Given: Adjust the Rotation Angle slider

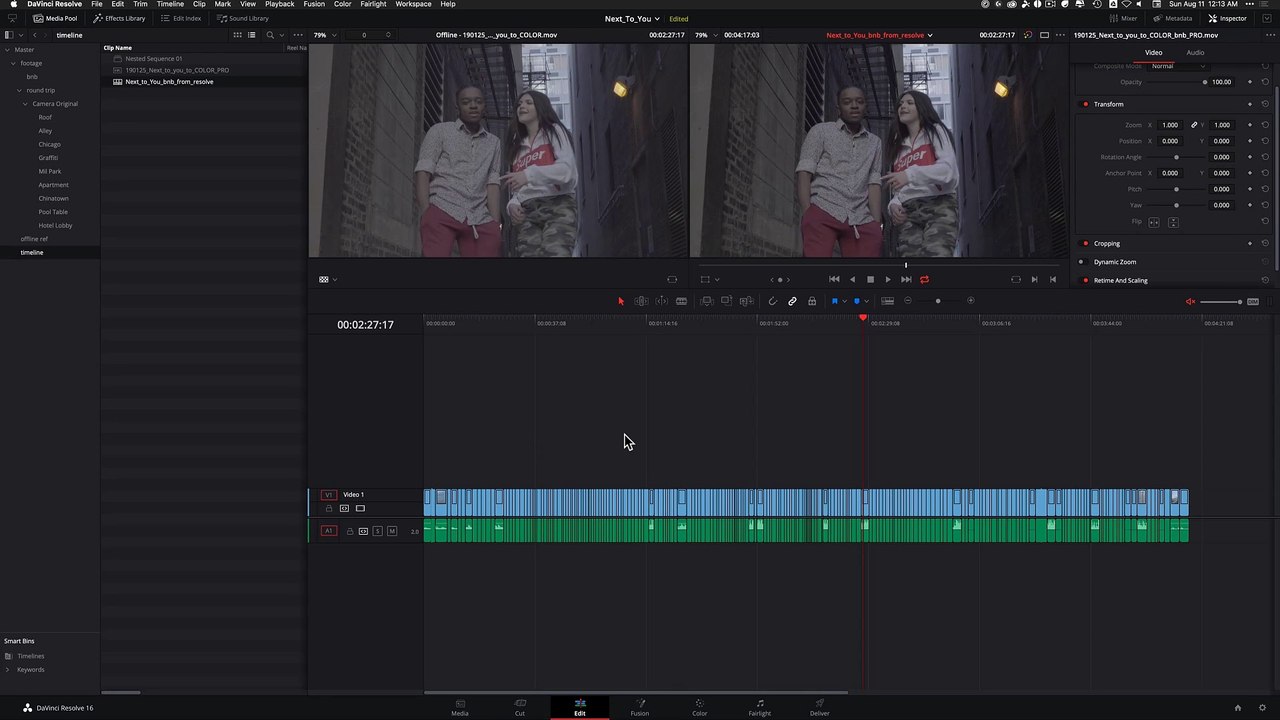Looking at the screenshot, I should [1176, 157].
